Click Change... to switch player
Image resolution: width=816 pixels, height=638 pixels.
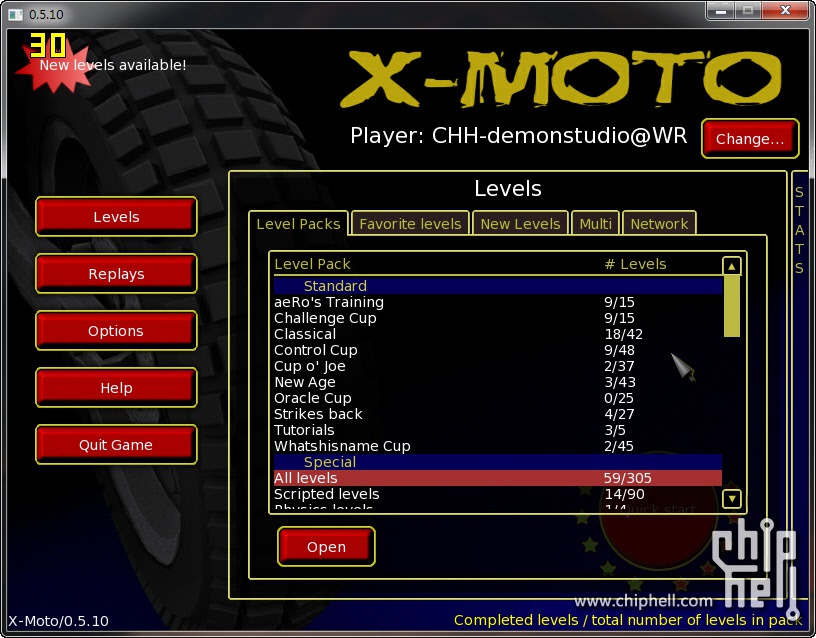click(750, 138)
